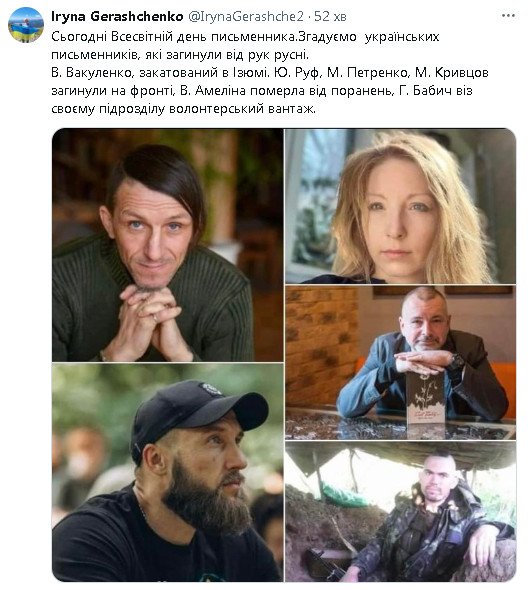Viewport: 528px width, 590px height.
Task: Click the display name Iryna Gerashchenko
Action: (x=117, y=16)
